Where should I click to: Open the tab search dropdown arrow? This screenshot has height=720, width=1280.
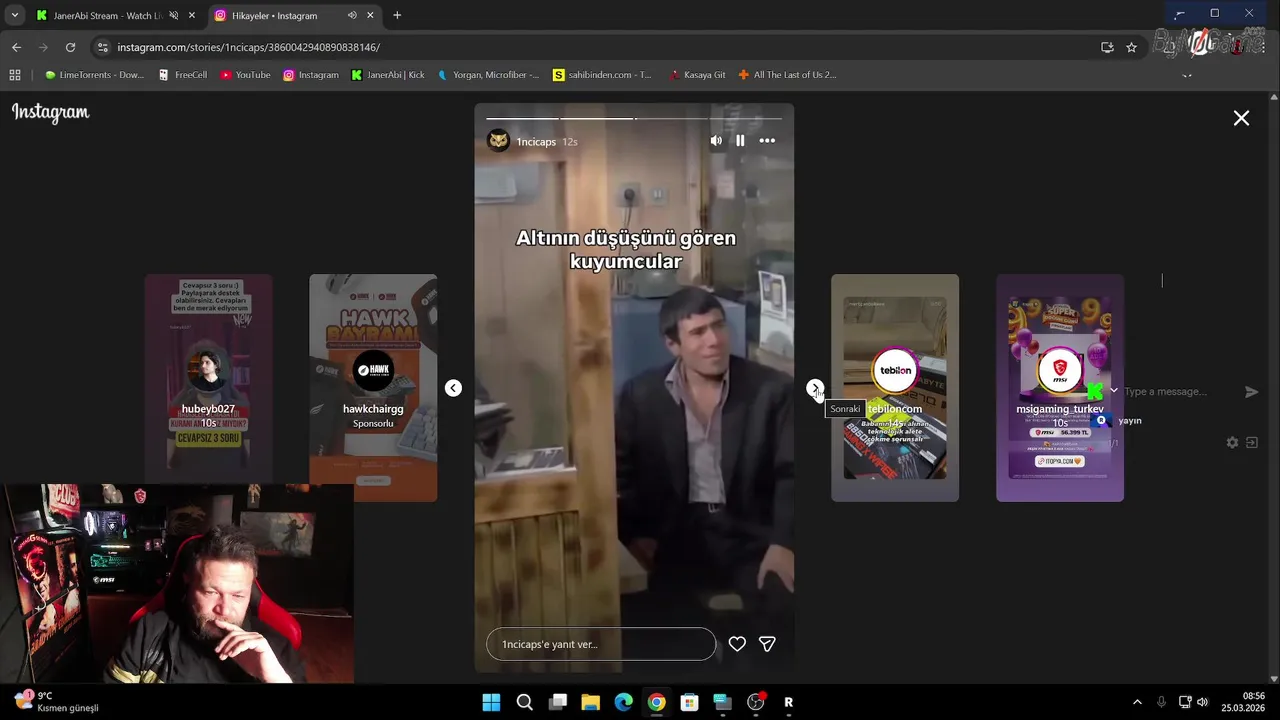(x=15, y=16)
